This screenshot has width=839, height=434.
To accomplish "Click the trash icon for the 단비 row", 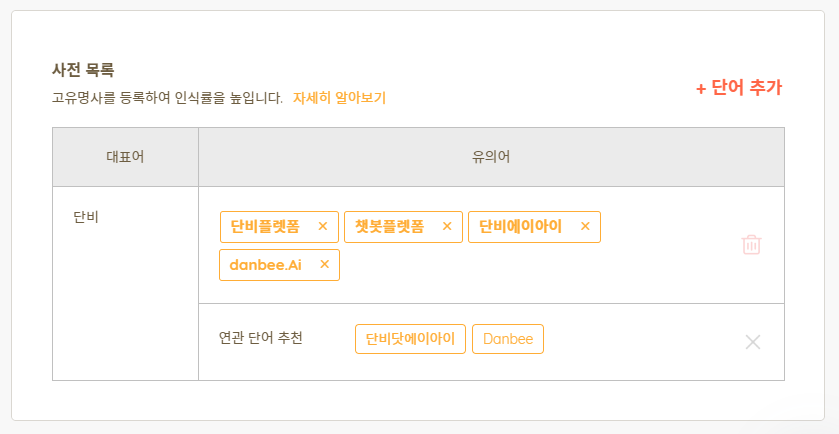I will [751, 245].
